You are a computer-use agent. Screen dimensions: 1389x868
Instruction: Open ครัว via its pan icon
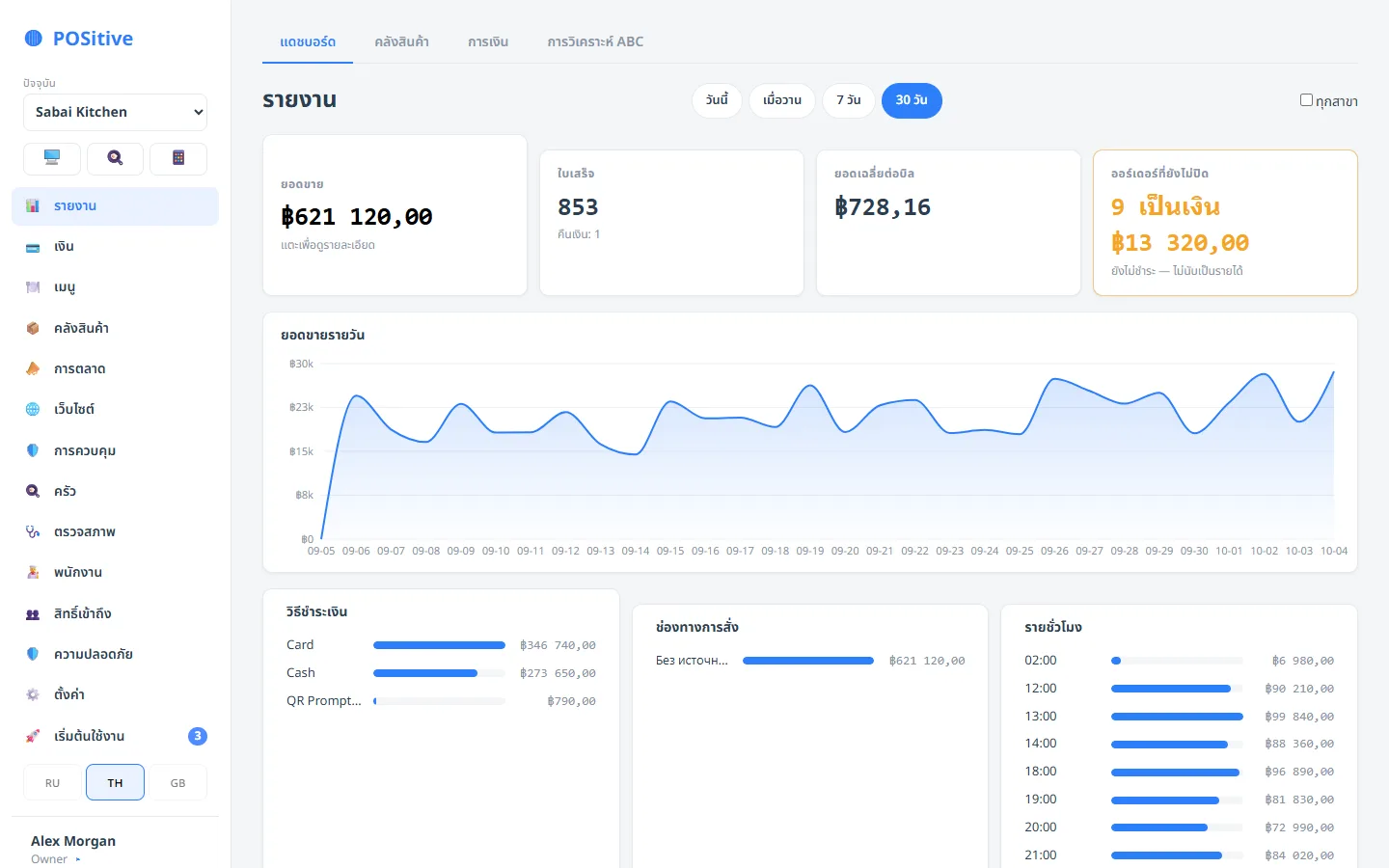33,491
